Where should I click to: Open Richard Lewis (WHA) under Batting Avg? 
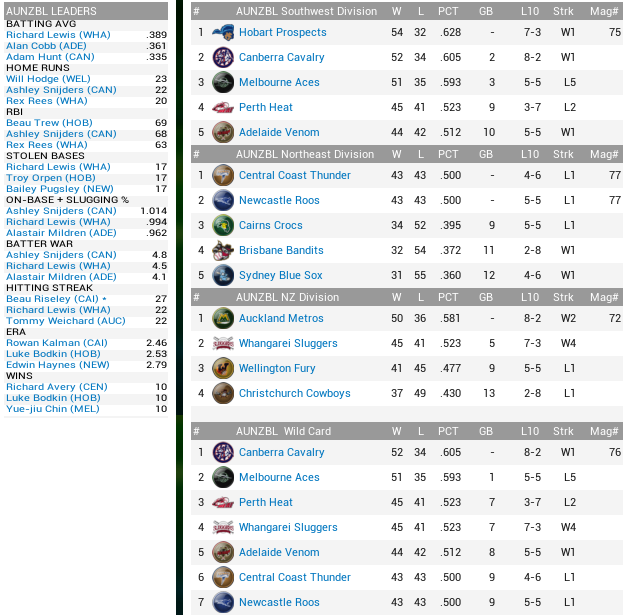tap(58, 35)
